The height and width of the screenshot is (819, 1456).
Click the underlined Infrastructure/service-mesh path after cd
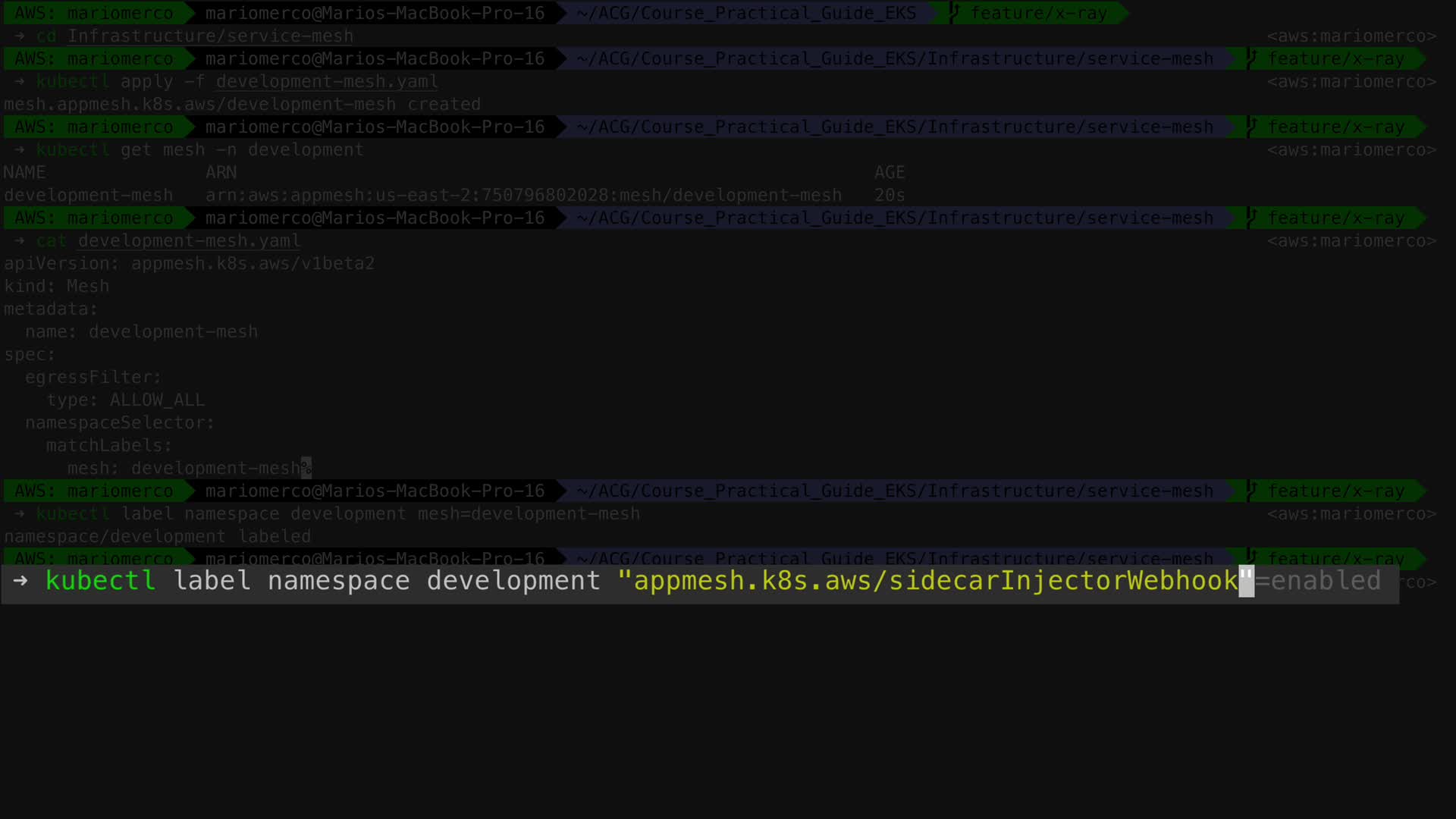point(210,36)
